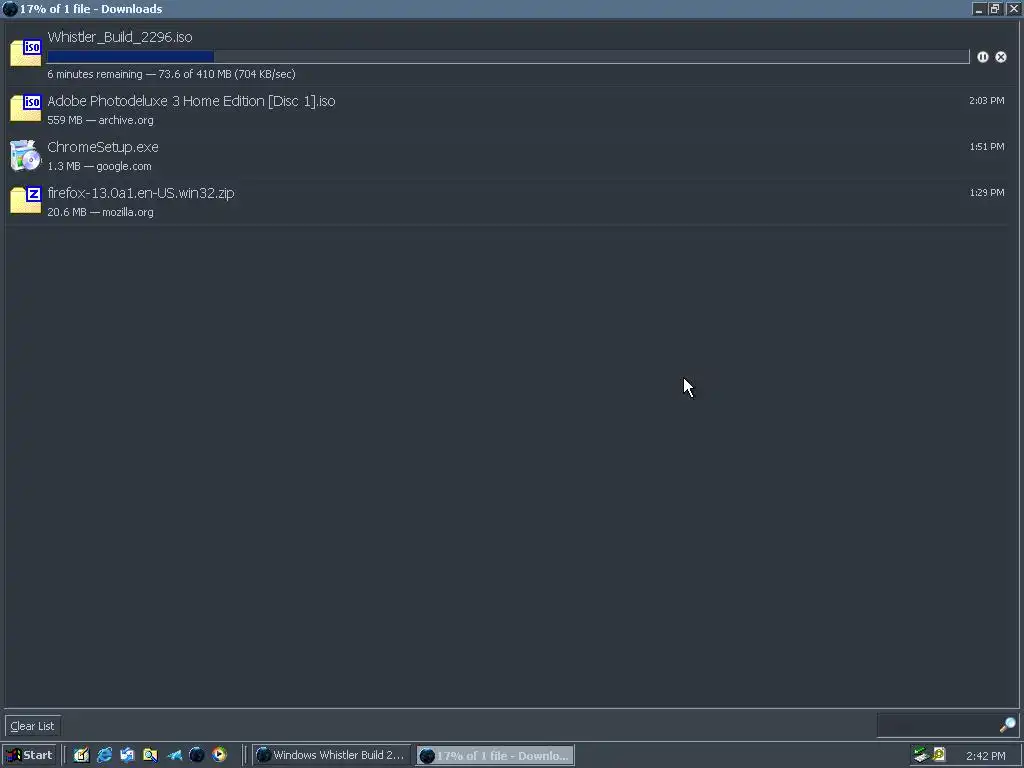Screen dimensions: 1024x768
Task: Launch Internet Explorer from quick launch
Action: click(x=104, y=755)
